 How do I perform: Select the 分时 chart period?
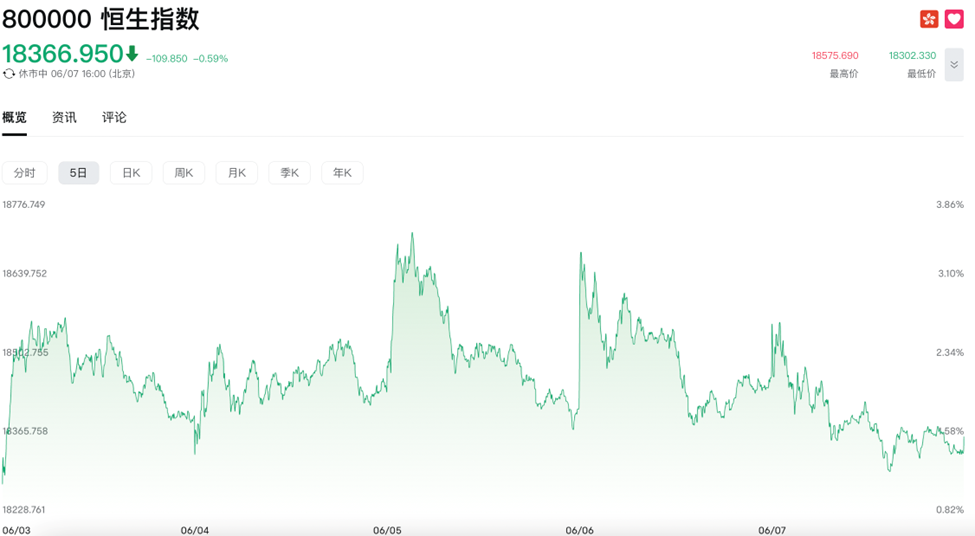(x=25, y=173)
